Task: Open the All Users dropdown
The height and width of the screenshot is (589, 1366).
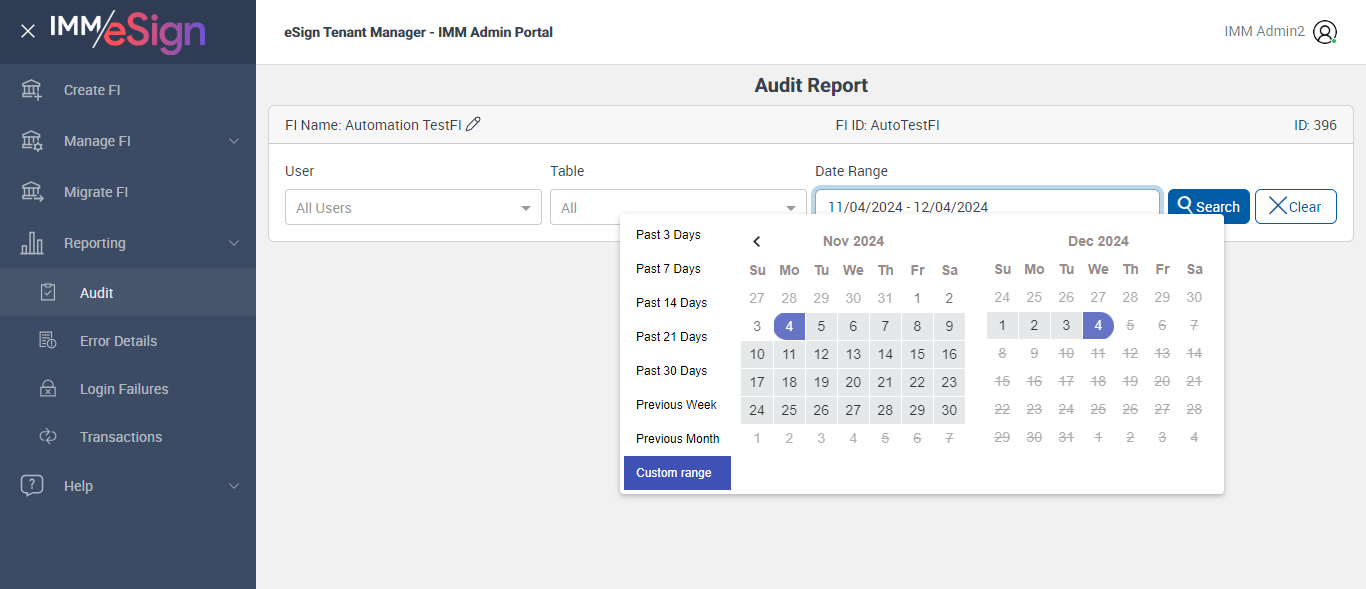Action: point(413,208)
